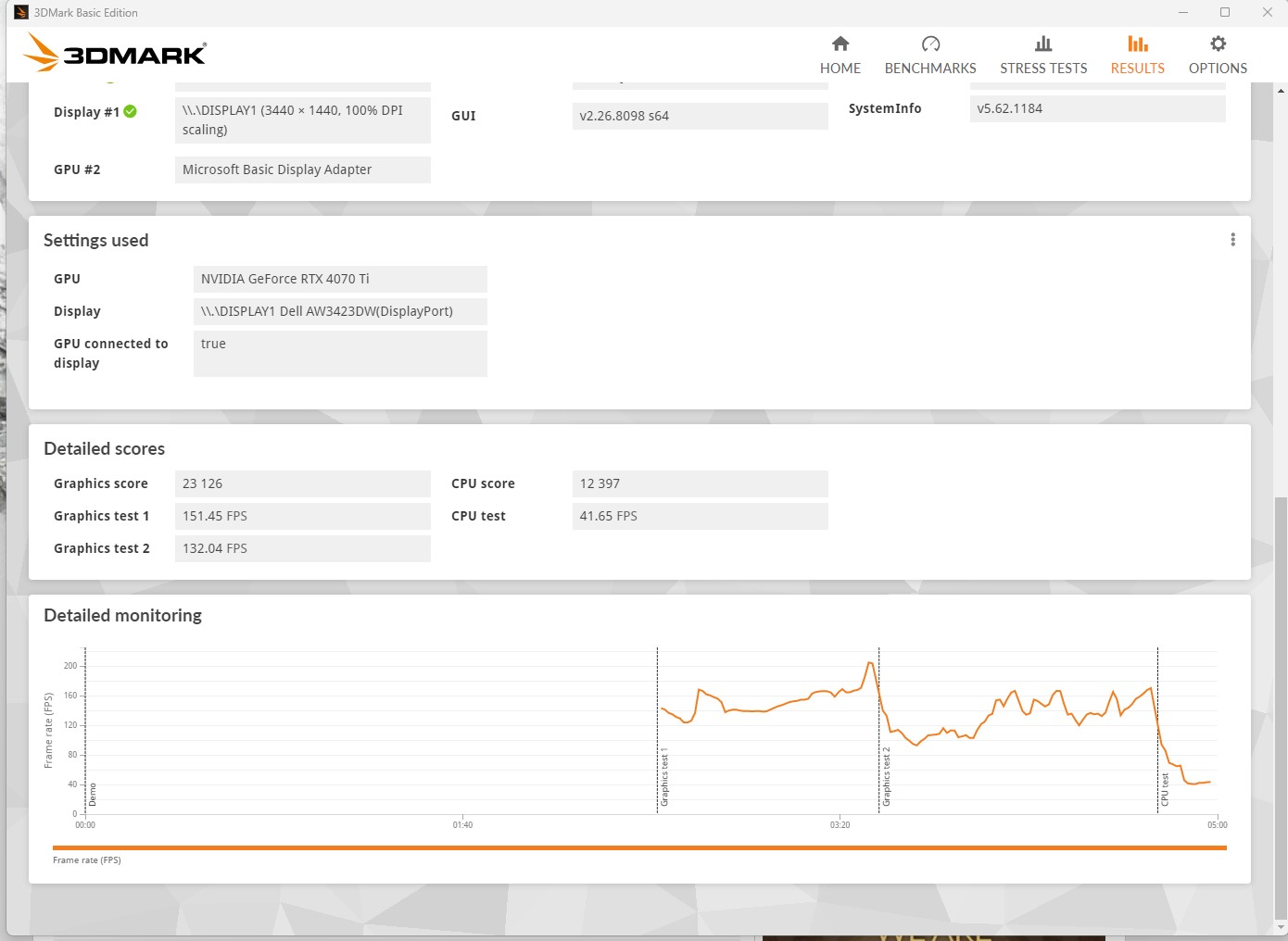
Task: Switch to the BENCHMARKS tab label
Action: click(x=930, y=69)
